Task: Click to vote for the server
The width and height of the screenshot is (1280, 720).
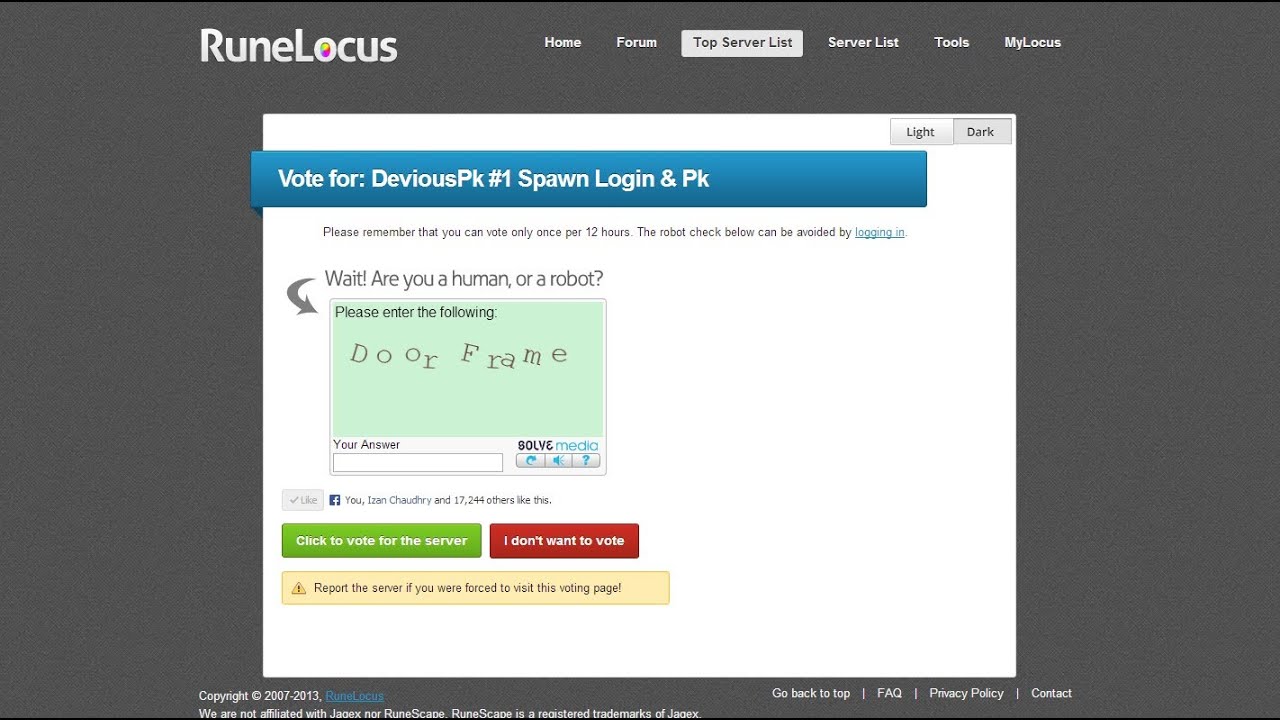Action: [382, 541]
